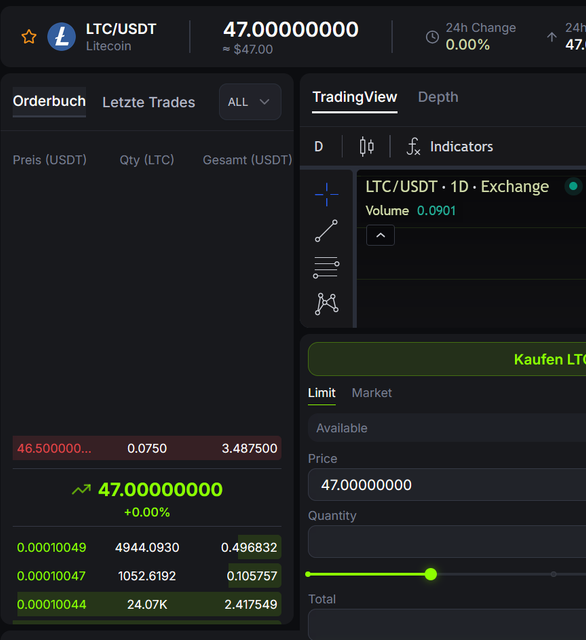
Task: Open the candlestick chart style selector
Action: 366,147
